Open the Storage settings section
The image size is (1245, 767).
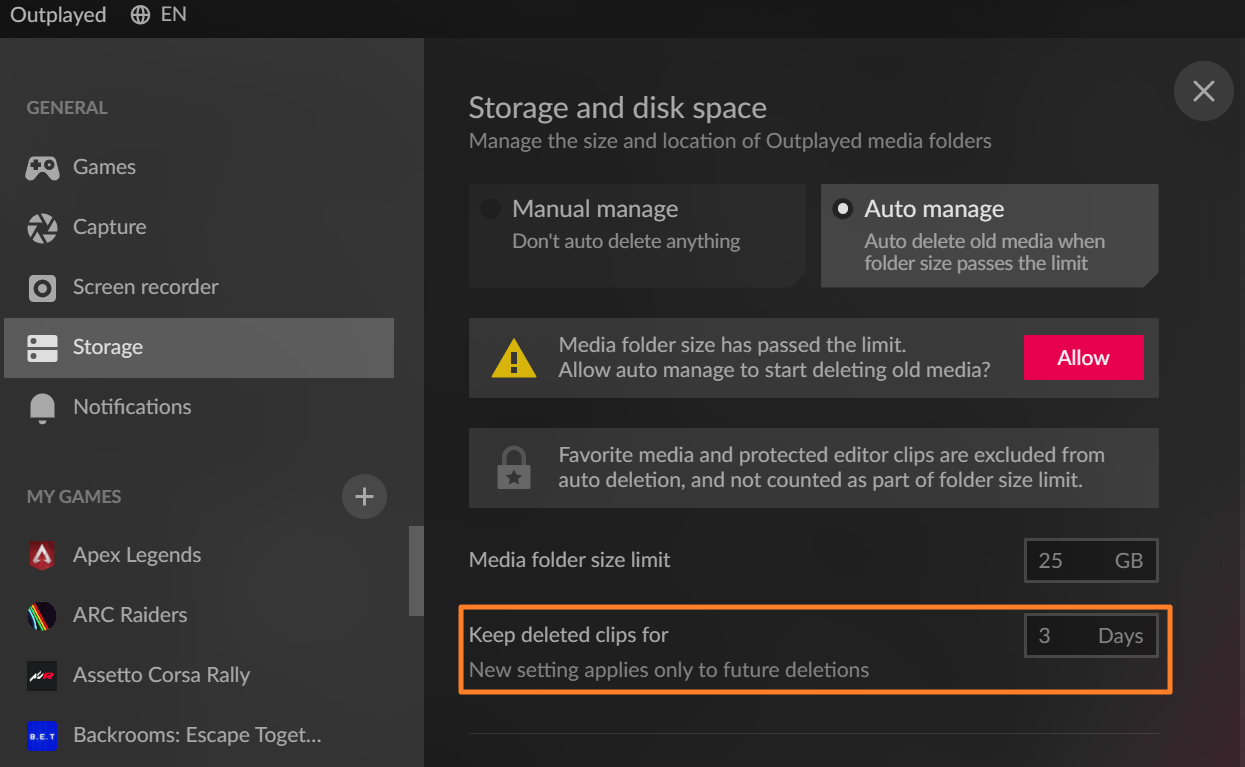[199, 348]
